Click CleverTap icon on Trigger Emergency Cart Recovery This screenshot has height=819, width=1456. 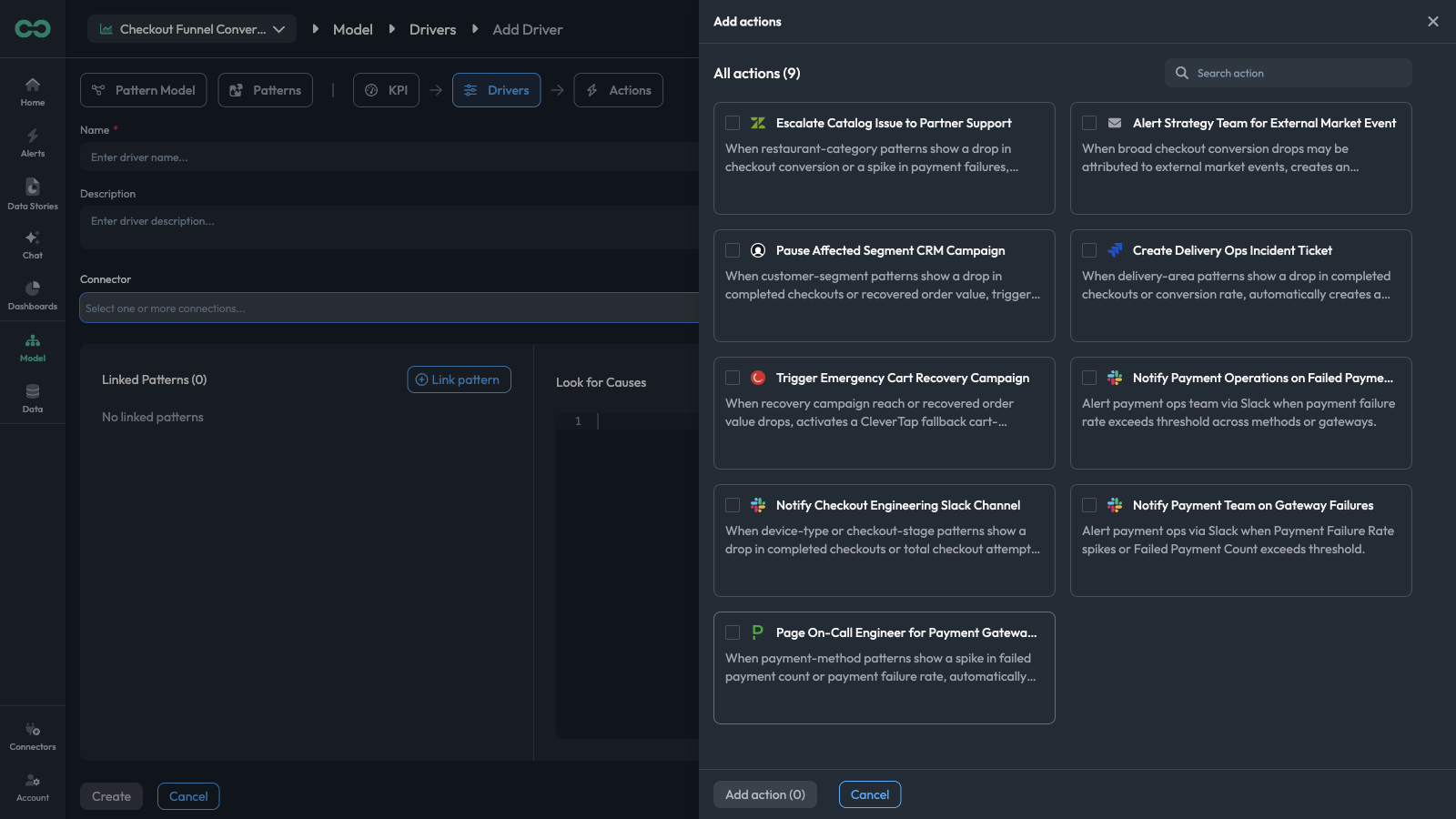758,378
